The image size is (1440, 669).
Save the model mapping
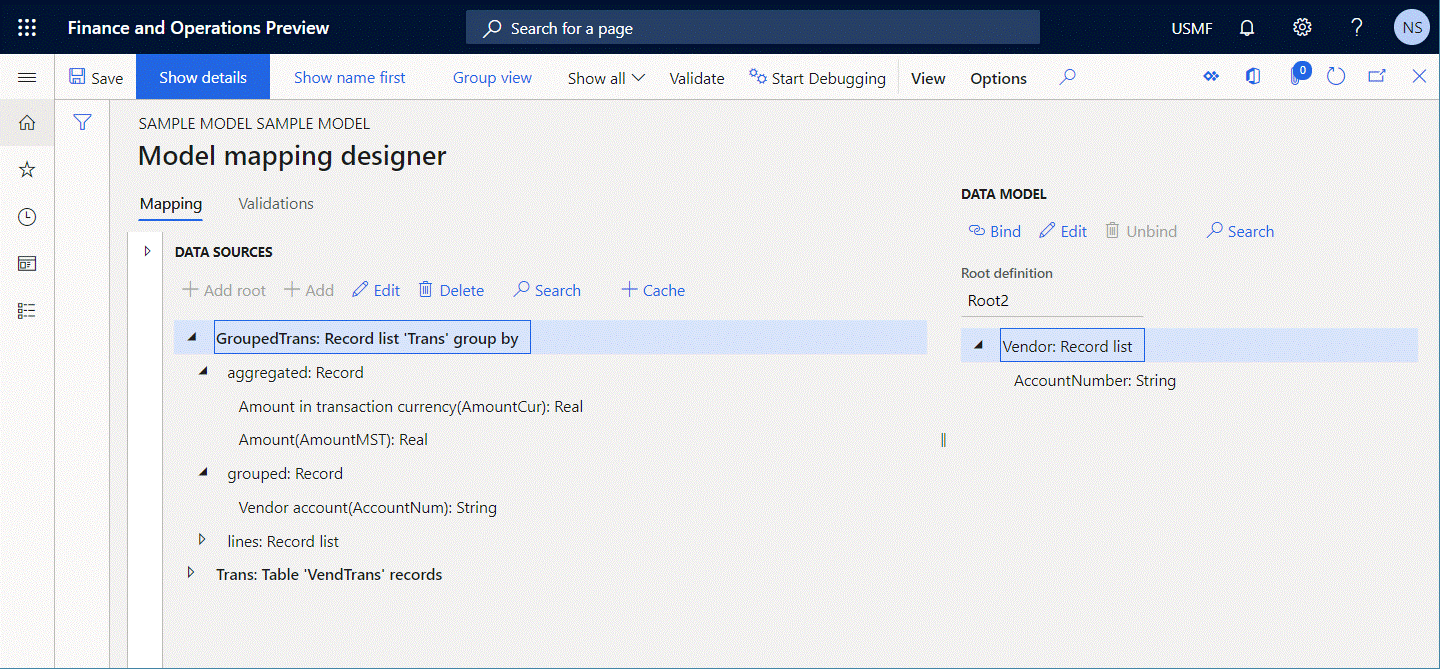[x=96, y=78]
